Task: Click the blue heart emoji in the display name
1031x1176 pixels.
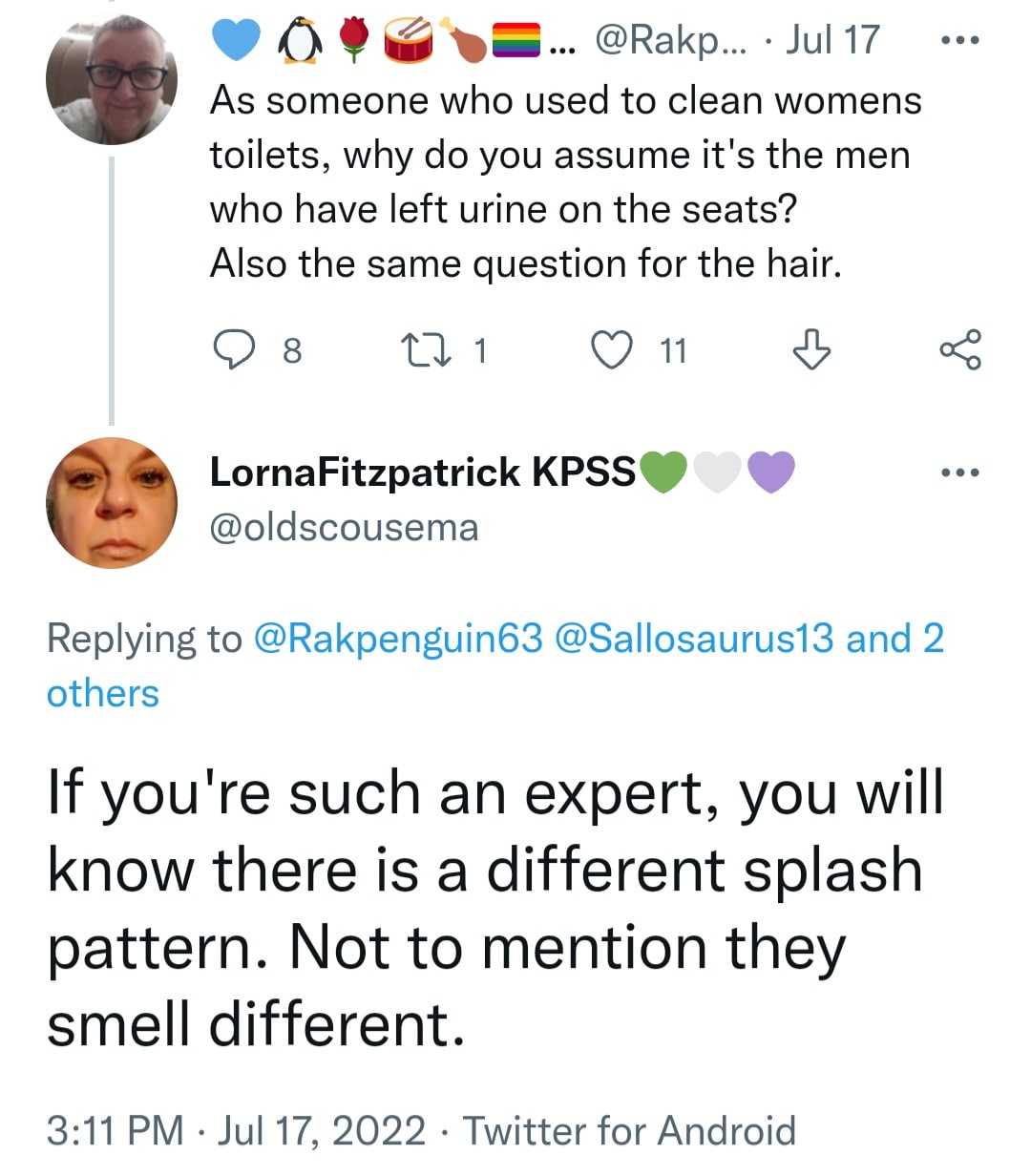Action: click(235, 40)
